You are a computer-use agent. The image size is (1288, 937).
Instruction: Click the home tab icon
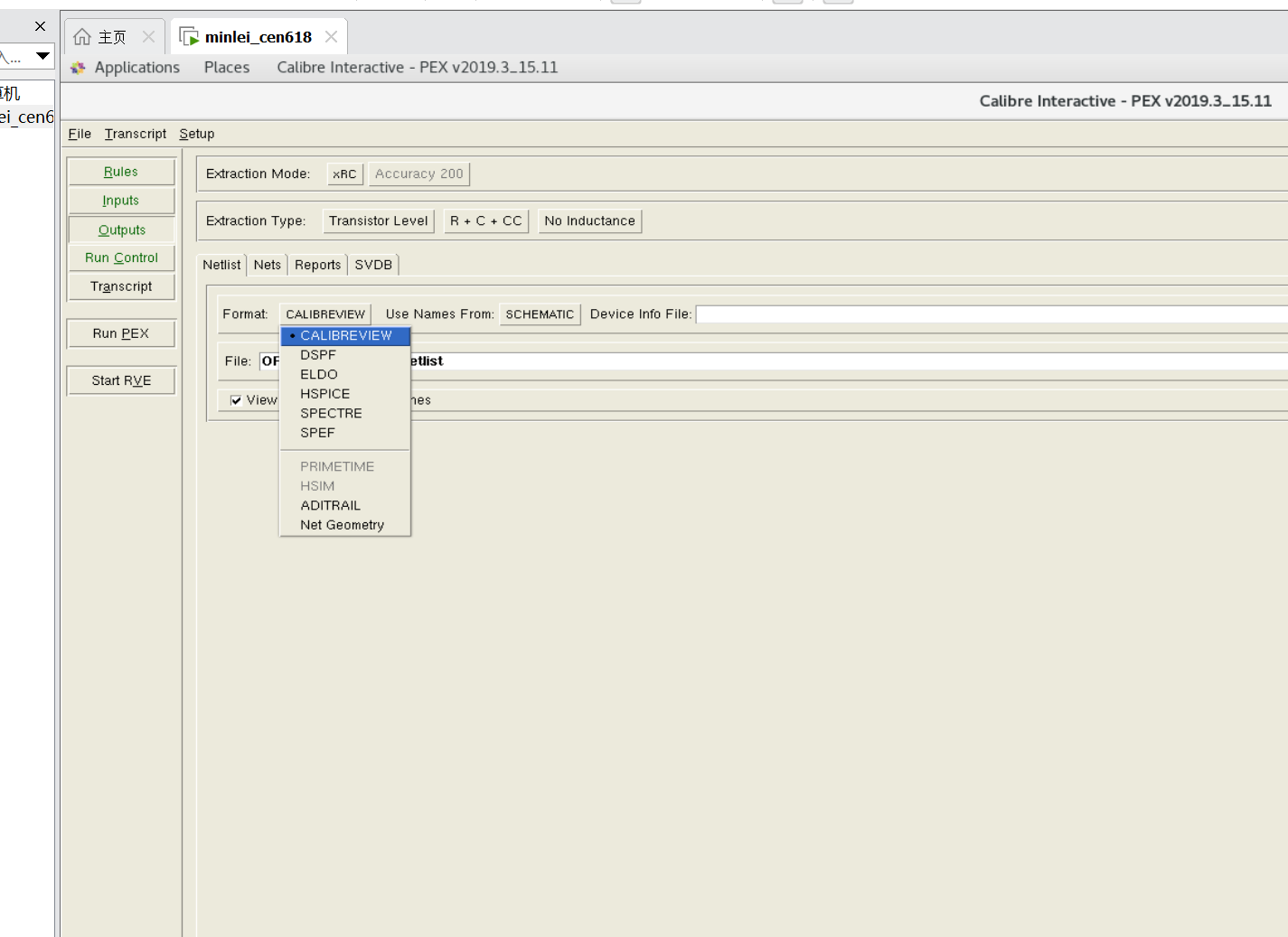(82, 37)
